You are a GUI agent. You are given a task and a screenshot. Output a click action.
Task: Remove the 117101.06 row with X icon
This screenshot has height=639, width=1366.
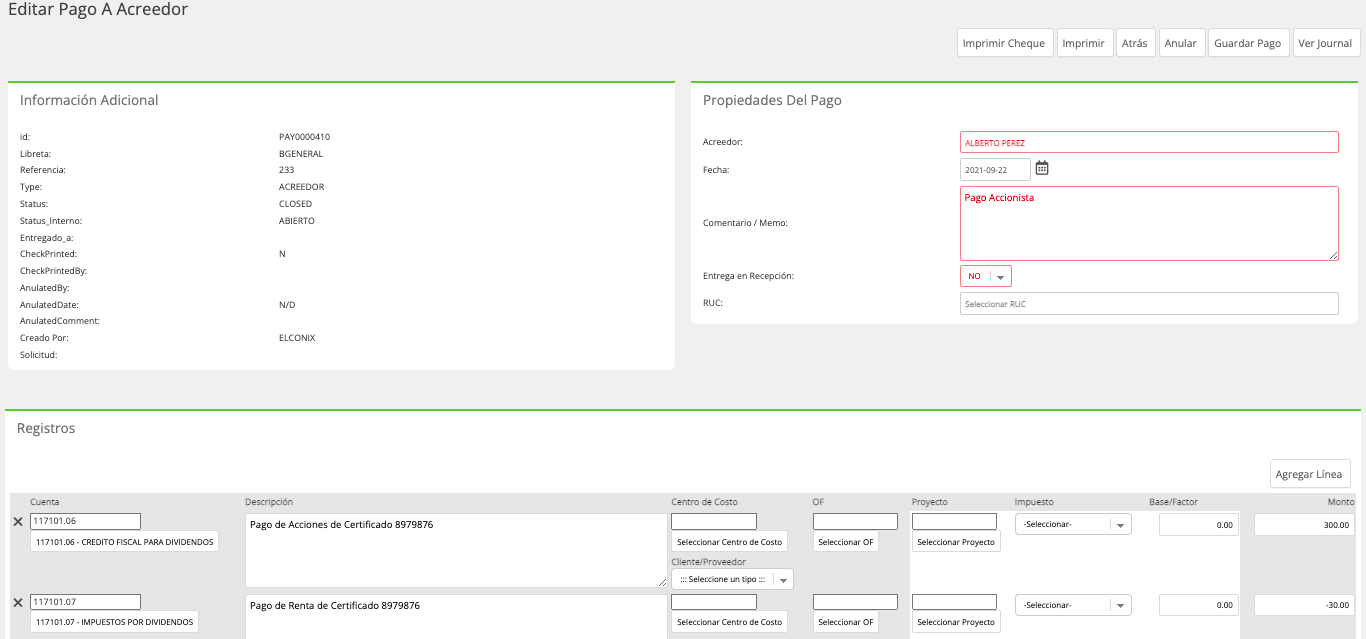[x=17, y=522]
